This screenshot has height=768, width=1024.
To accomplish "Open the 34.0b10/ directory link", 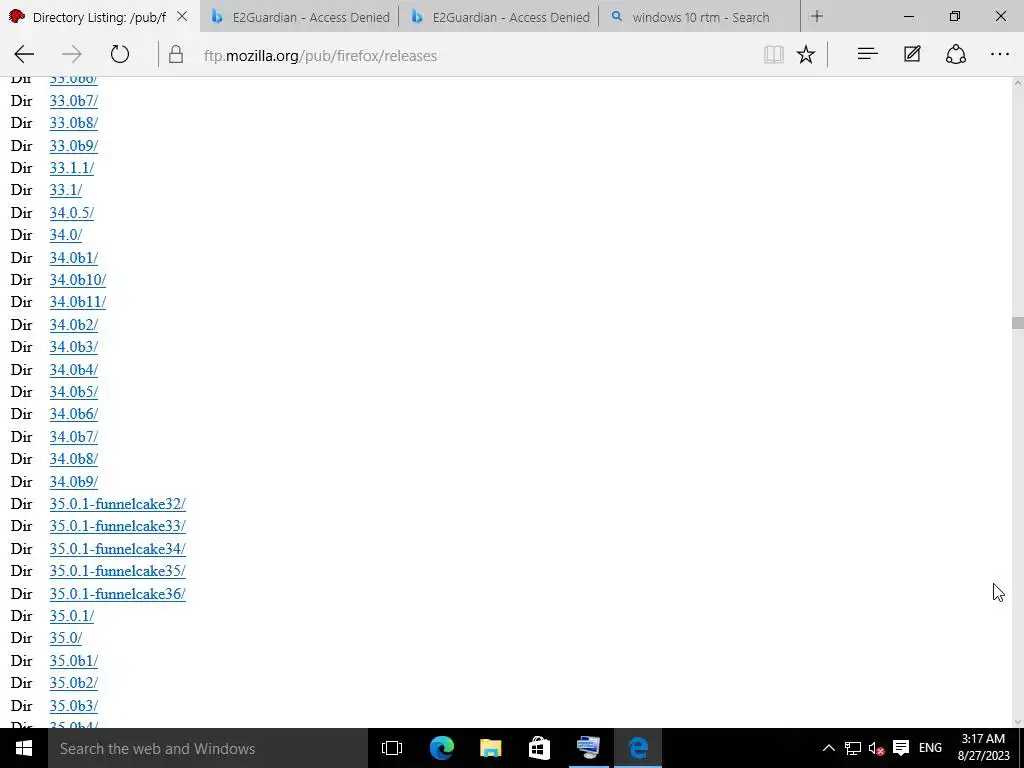I will point(78,280).
